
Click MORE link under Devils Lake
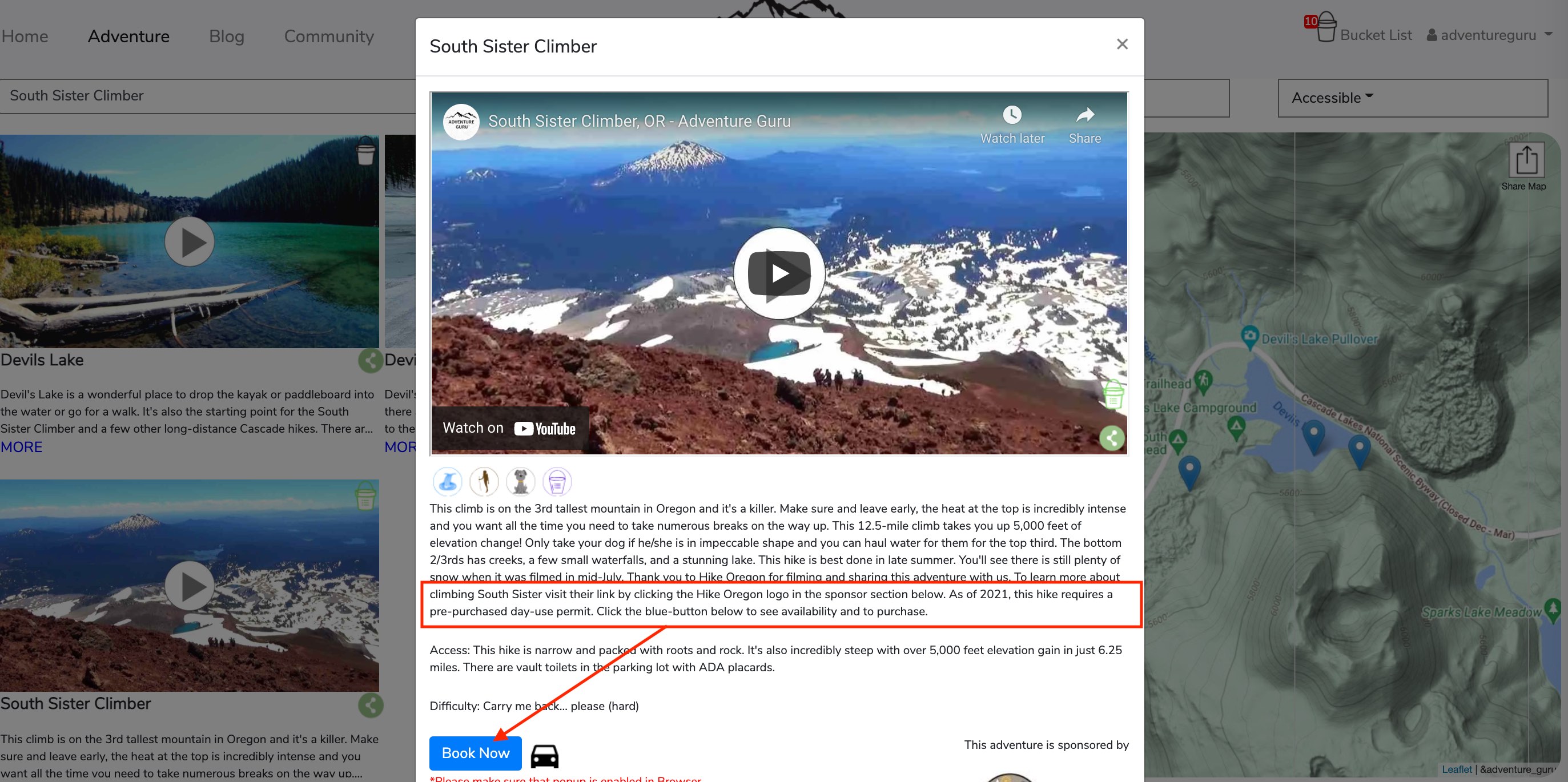[21, 447]
